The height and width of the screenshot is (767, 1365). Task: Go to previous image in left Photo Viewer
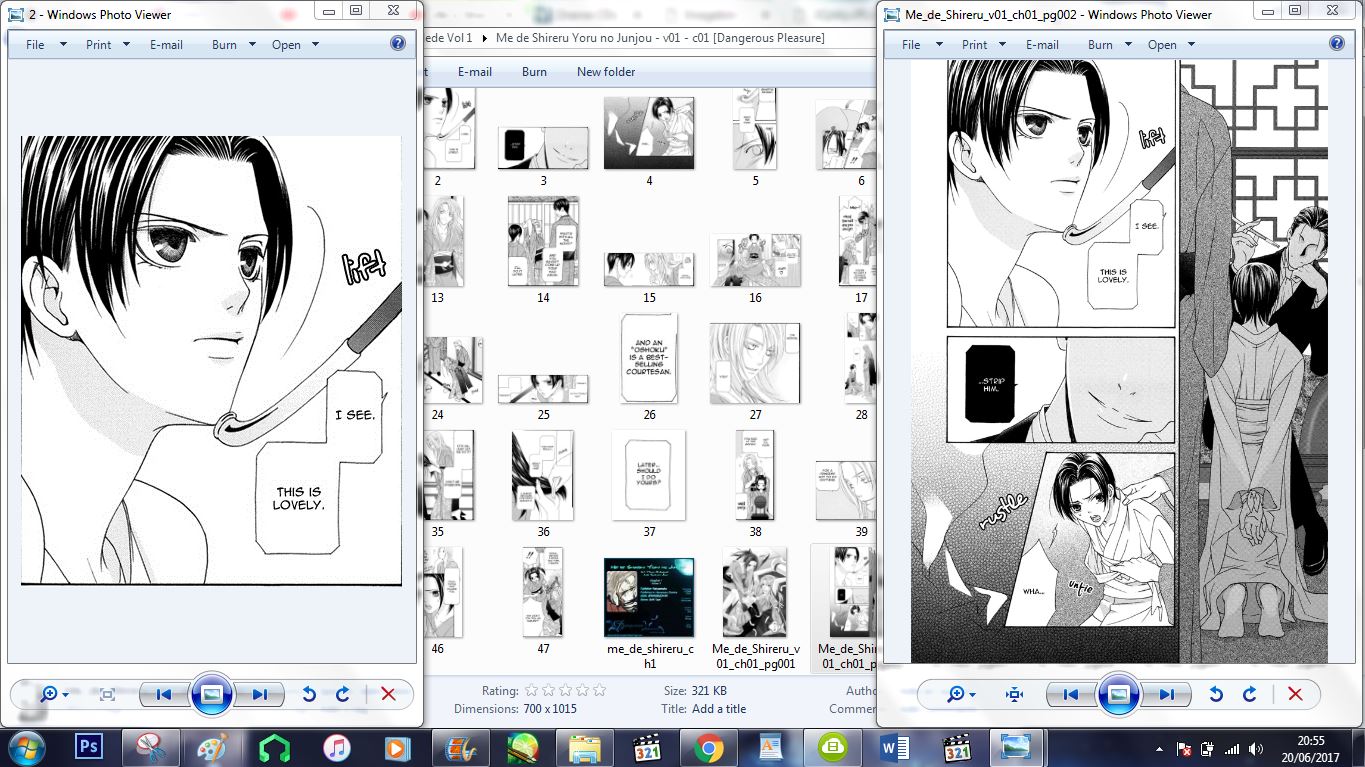[163, 694]
